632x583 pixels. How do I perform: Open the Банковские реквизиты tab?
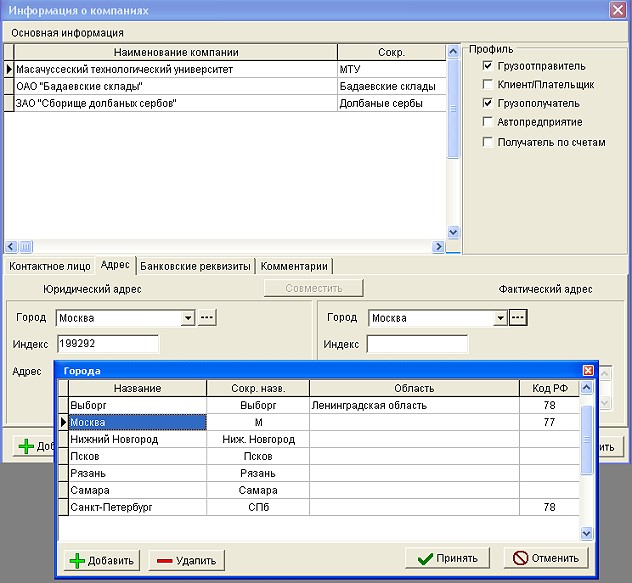tap(196, 266)
